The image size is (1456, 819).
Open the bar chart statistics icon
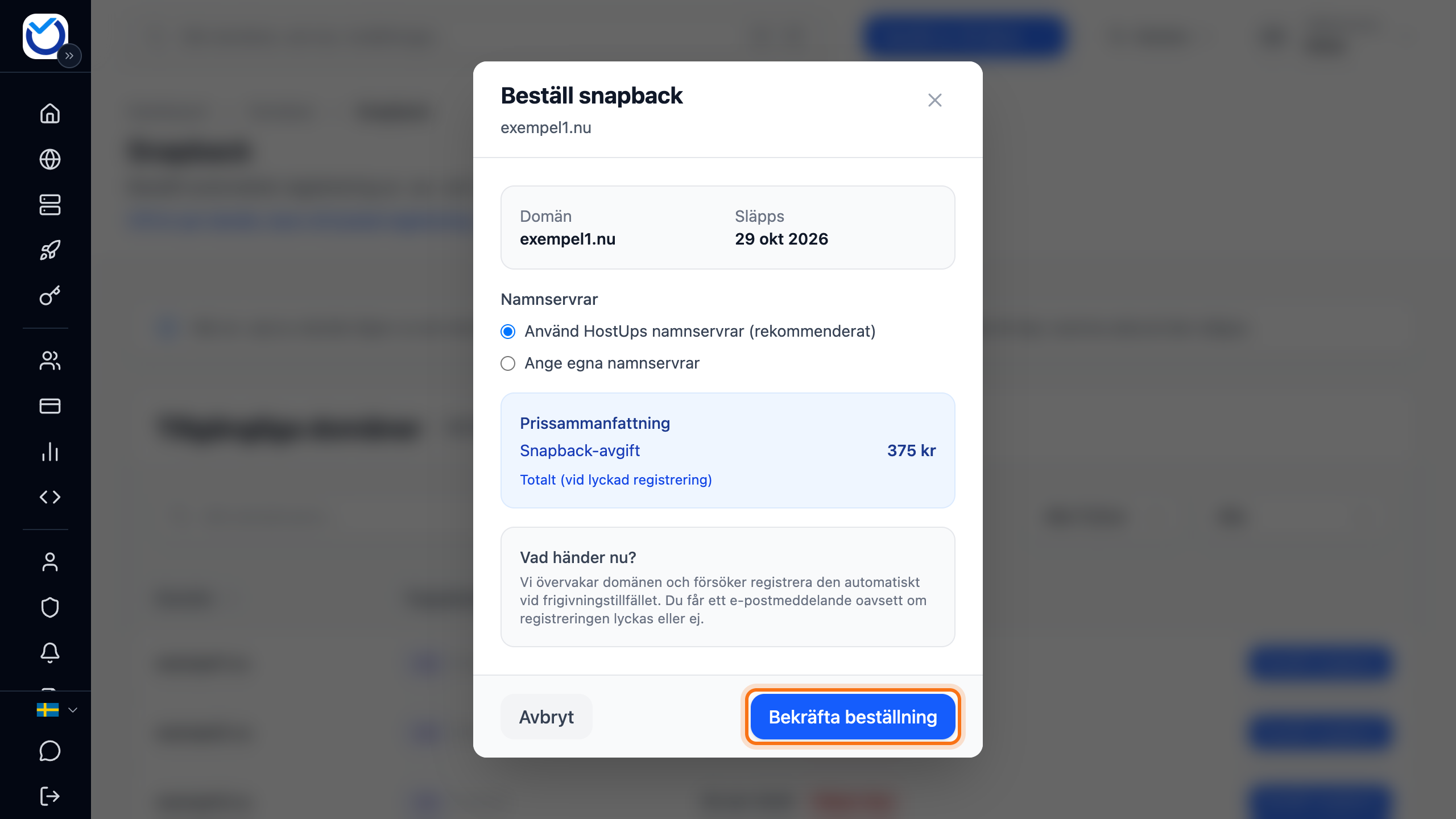click(x=50, y=452)
